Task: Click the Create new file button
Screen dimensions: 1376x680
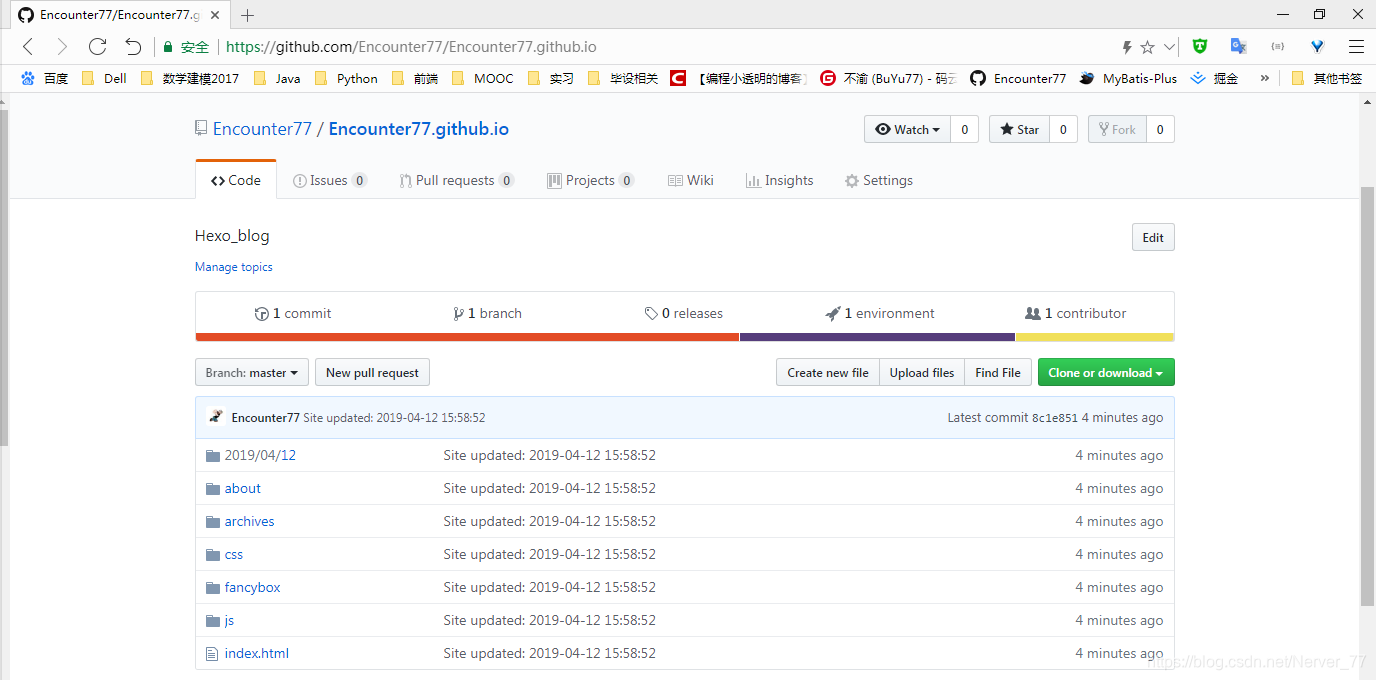Action: [828, 372]
